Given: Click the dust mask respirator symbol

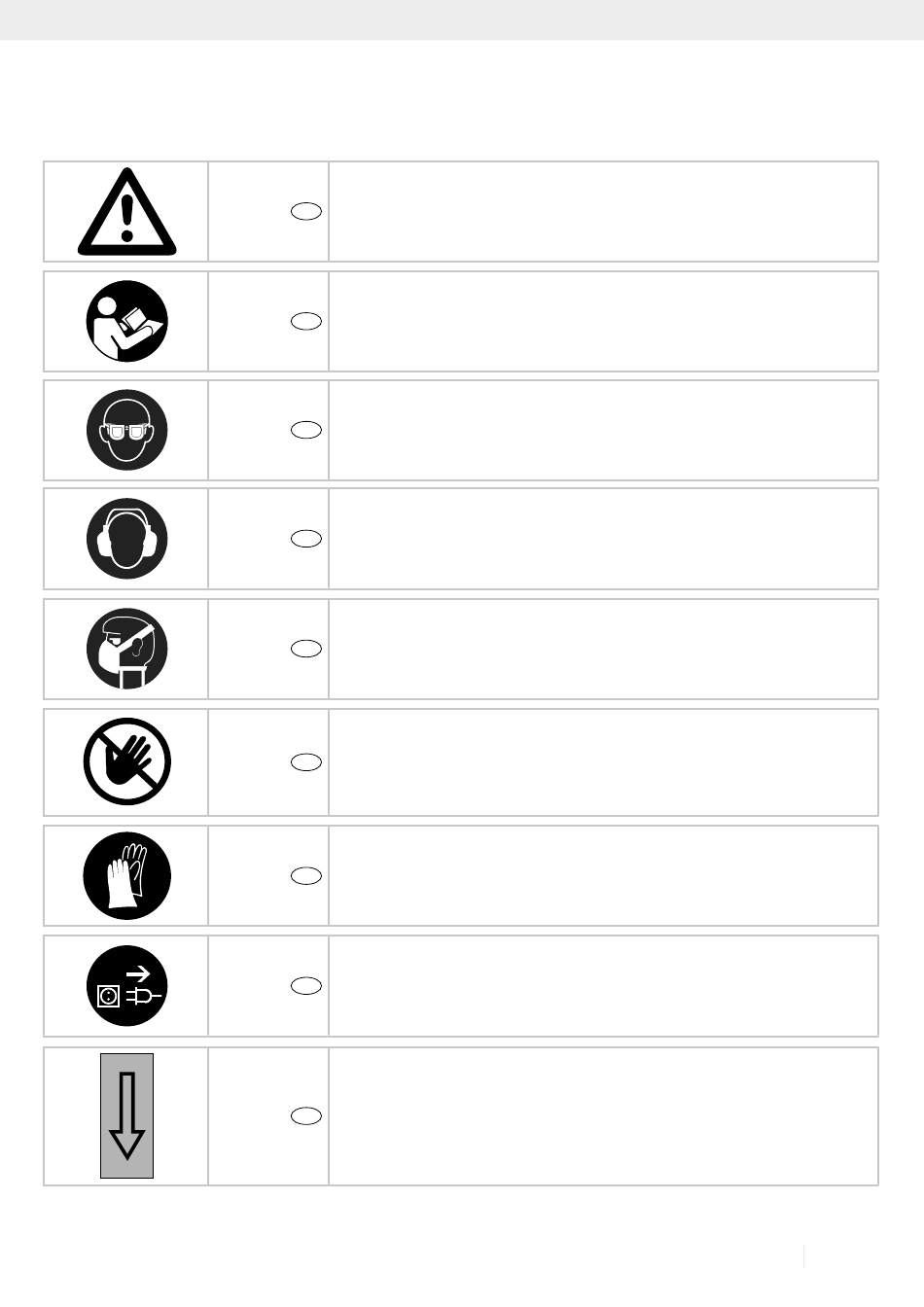Looking at the screenshot, I should click(127, 649).
